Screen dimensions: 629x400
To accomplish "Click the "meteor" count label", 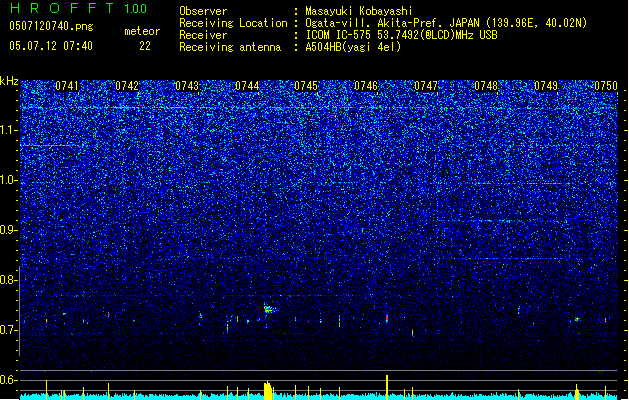I will pos(142,31).
